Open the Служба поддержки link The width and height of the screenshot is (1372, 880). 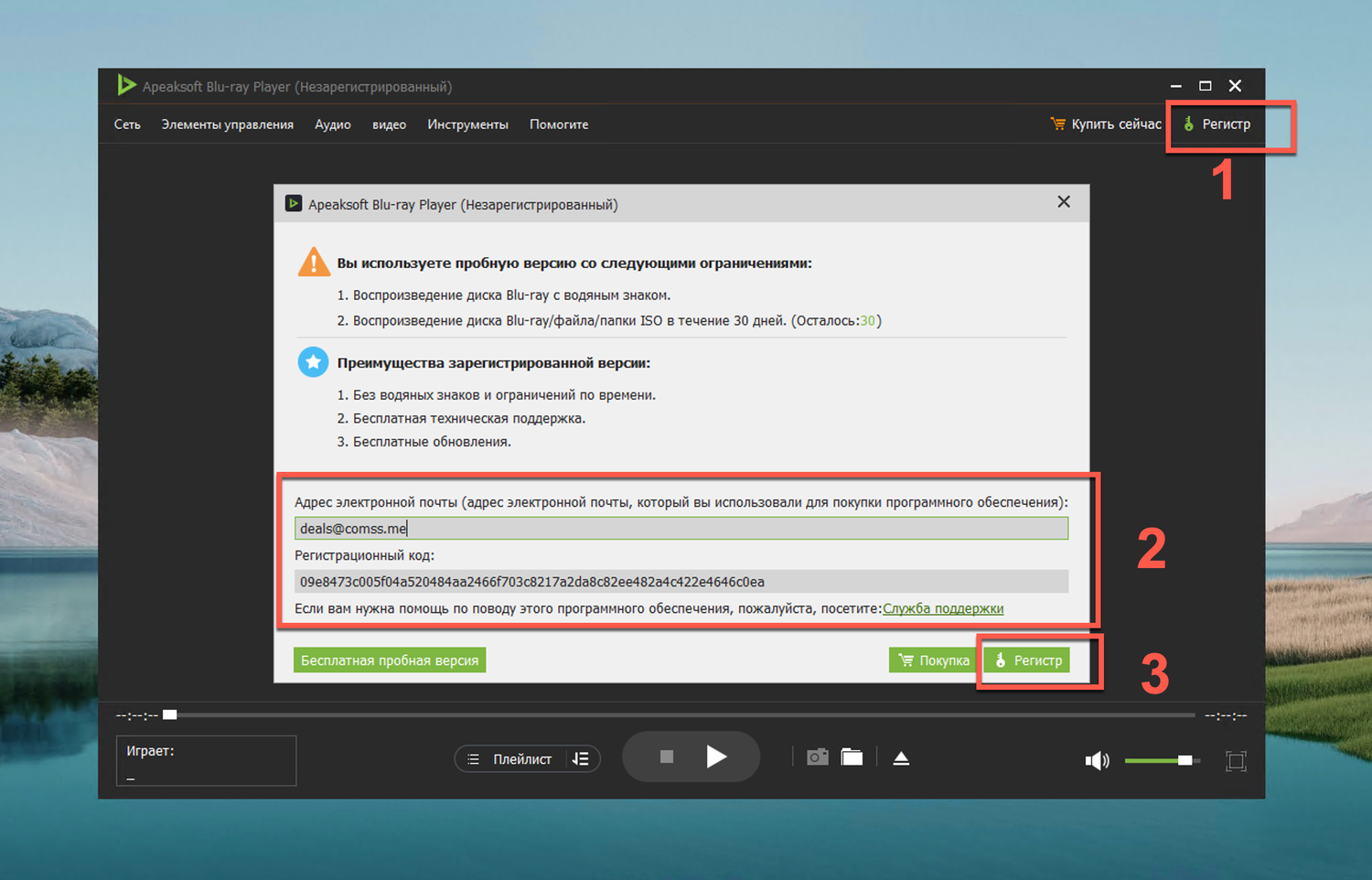943,608
